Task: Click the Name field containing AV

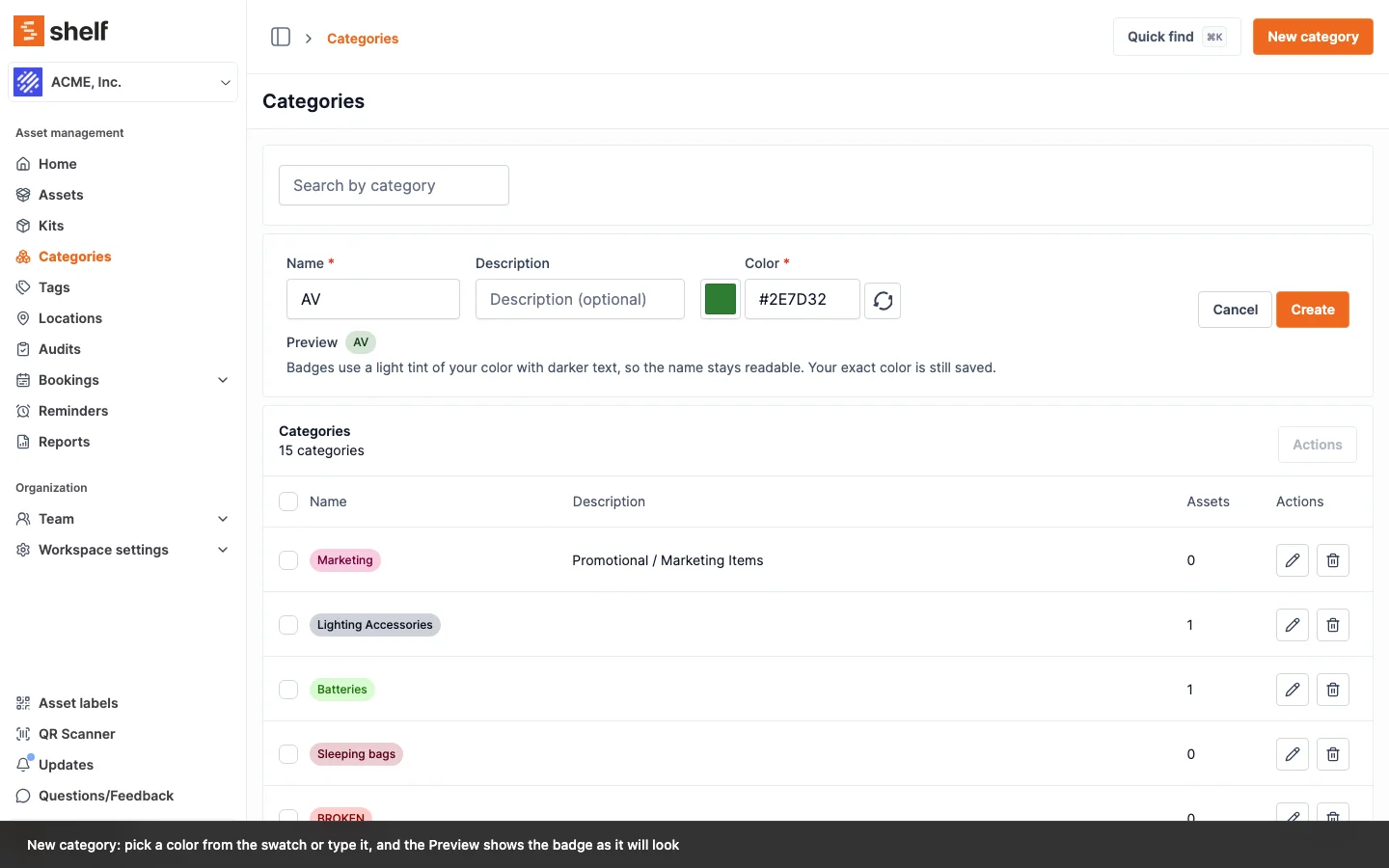Action: coord(373,299)
